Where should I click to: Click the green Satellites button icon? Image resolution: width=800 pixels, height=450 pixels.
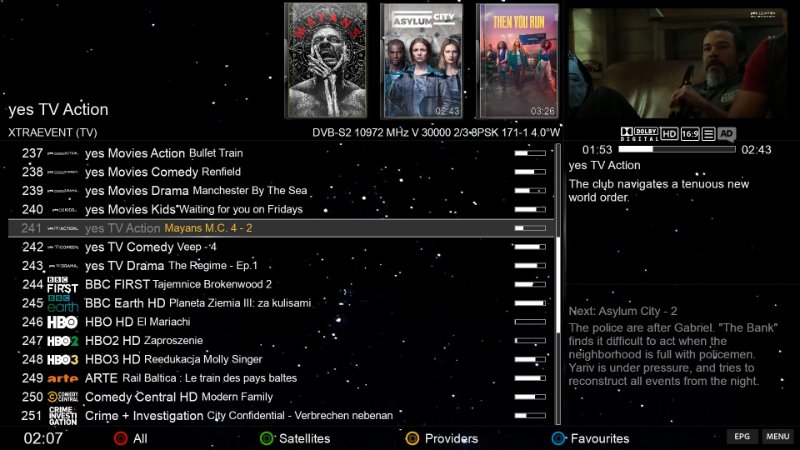coord(266,438)
